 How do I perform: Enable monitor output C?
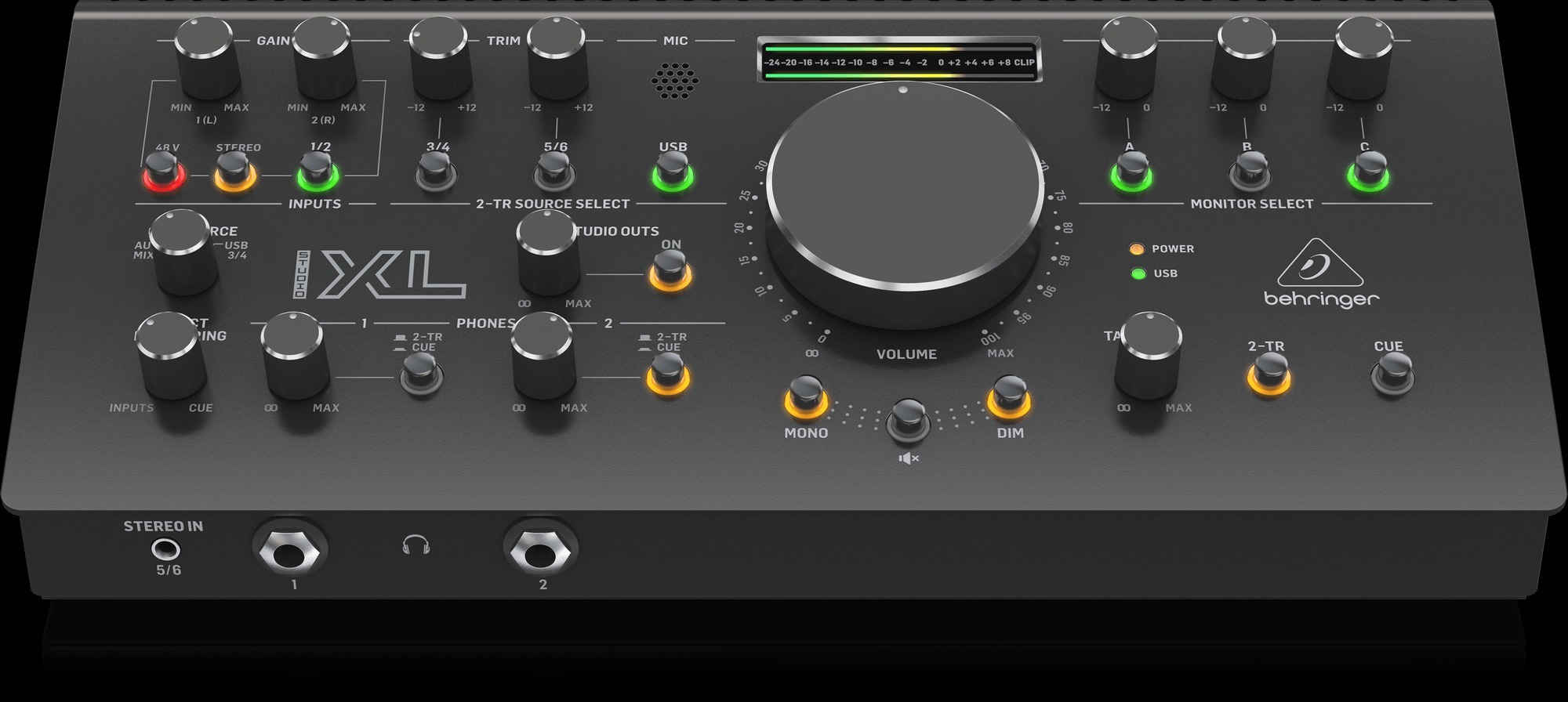click(1368, 172)
